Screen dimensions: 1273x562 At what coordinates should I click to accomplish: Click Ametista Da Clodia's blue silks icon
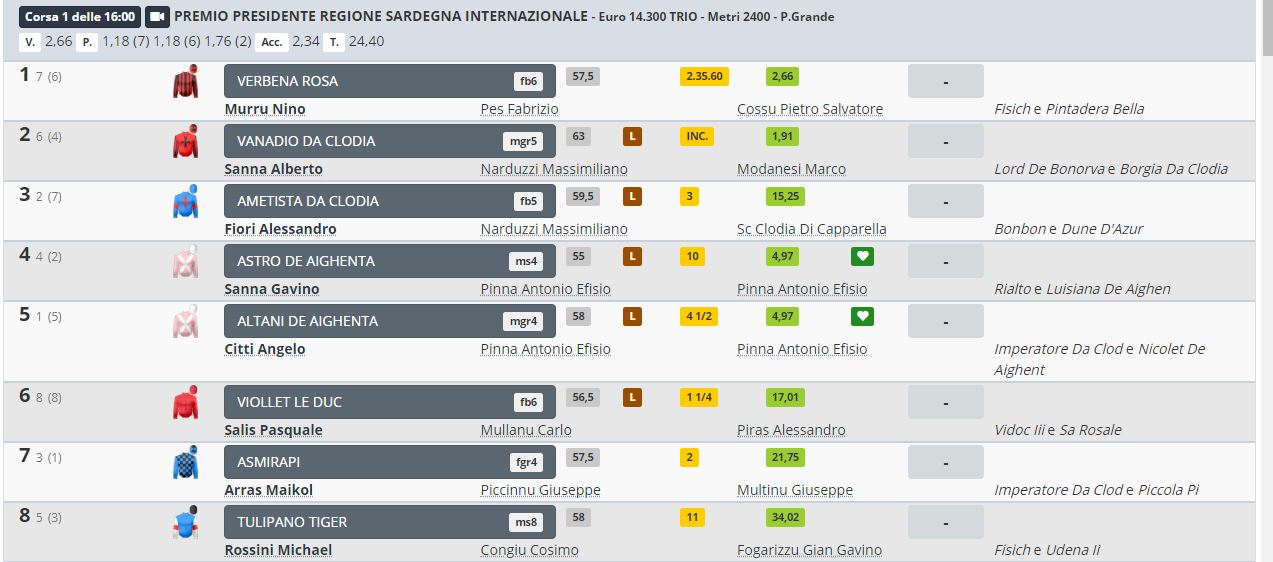[186, 202]
